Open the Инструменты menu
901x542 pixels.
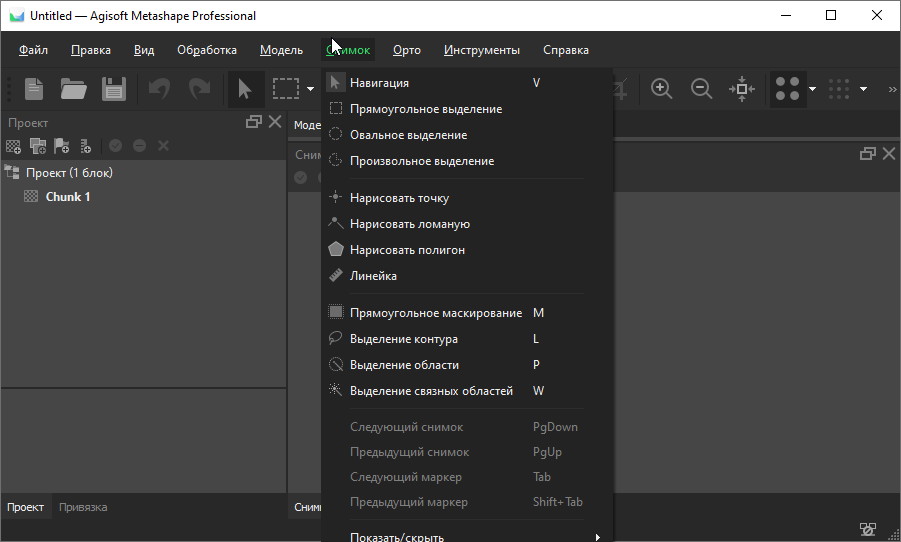(481, 50)
